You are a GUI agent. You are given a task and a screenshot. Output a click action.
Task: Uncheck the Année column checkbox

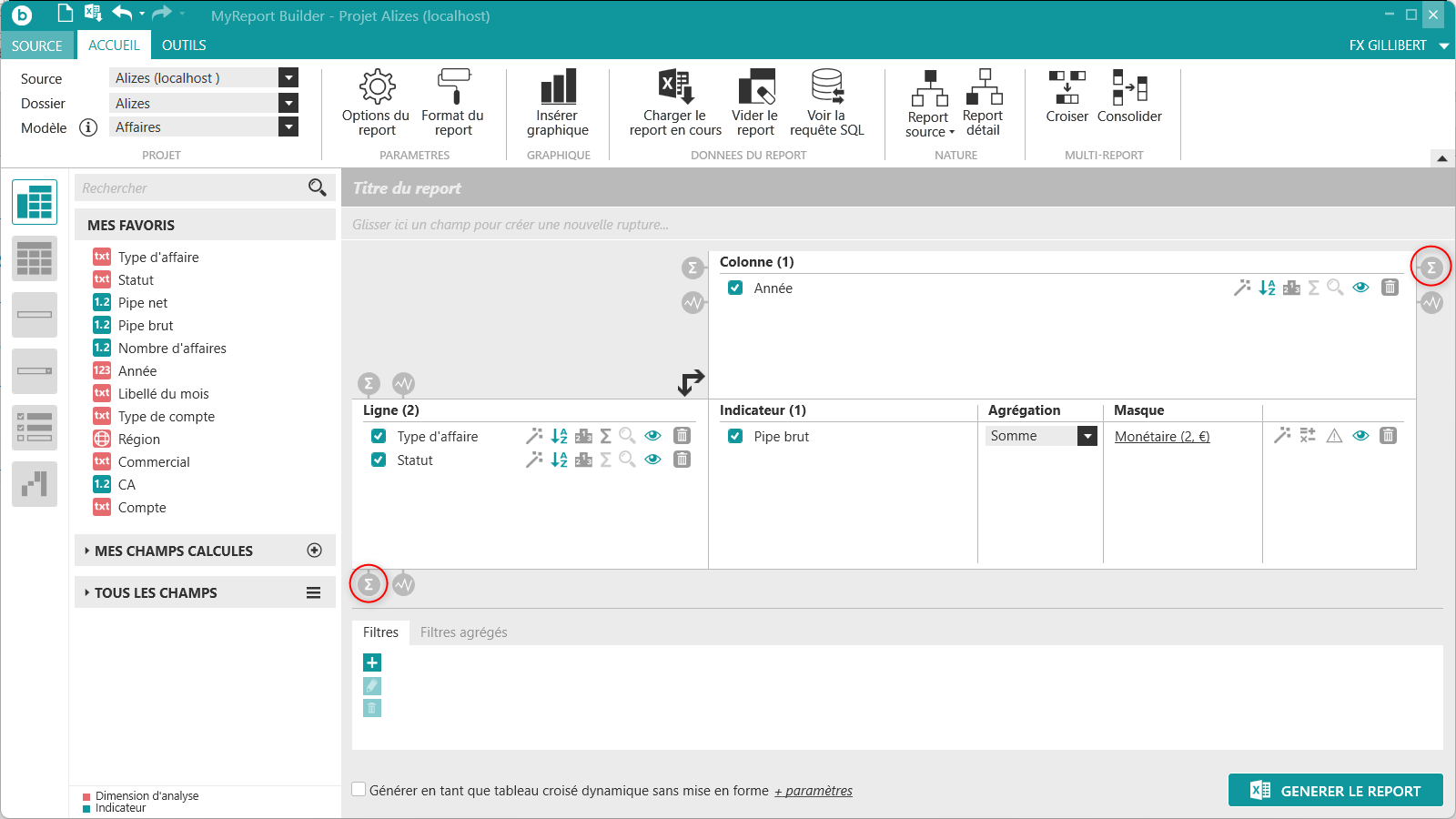click(735, 288)
